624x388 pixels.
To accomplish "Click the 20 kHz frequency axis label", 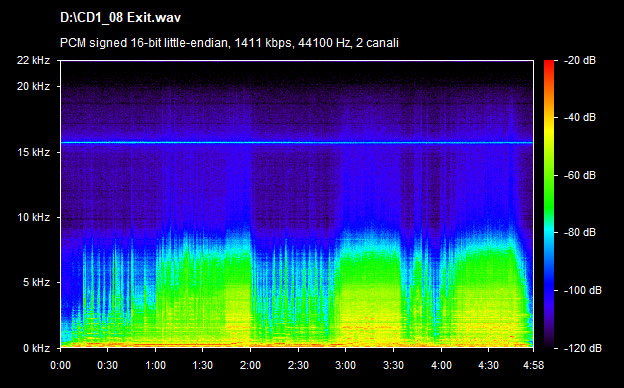I will [33, 86].
